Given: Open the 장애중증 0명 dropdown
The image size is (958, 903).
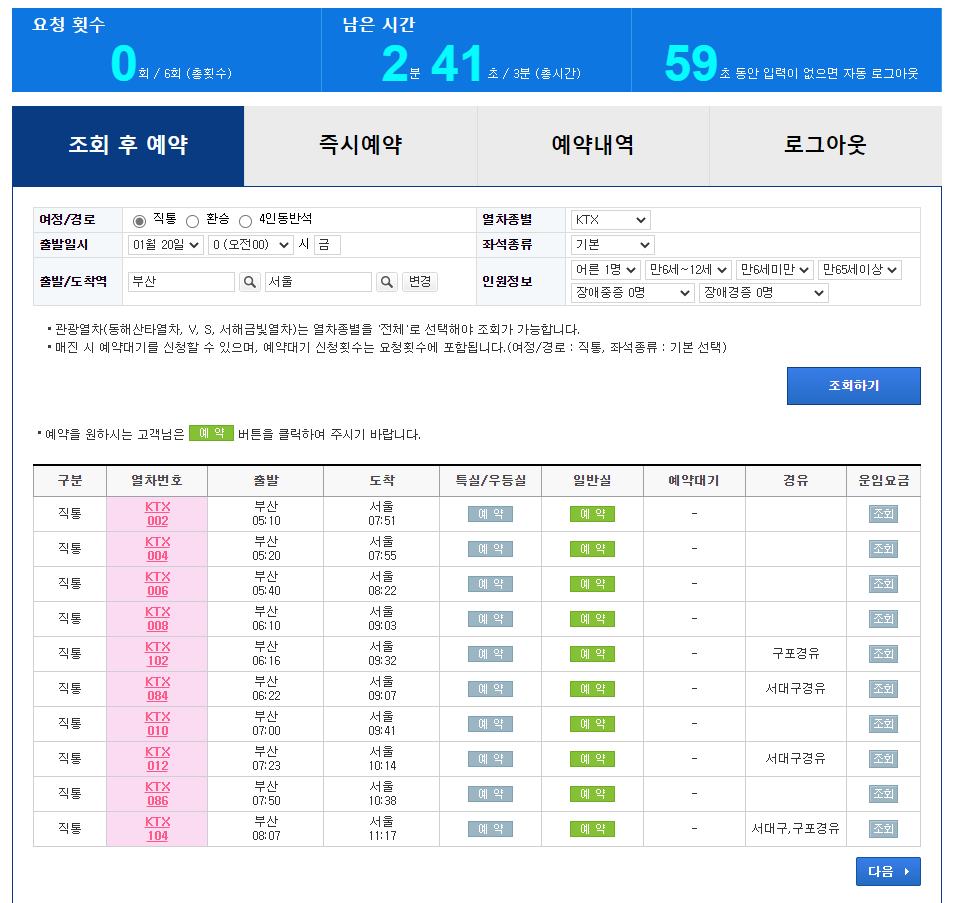Looking at the screenshot, I should pos(632,293).
